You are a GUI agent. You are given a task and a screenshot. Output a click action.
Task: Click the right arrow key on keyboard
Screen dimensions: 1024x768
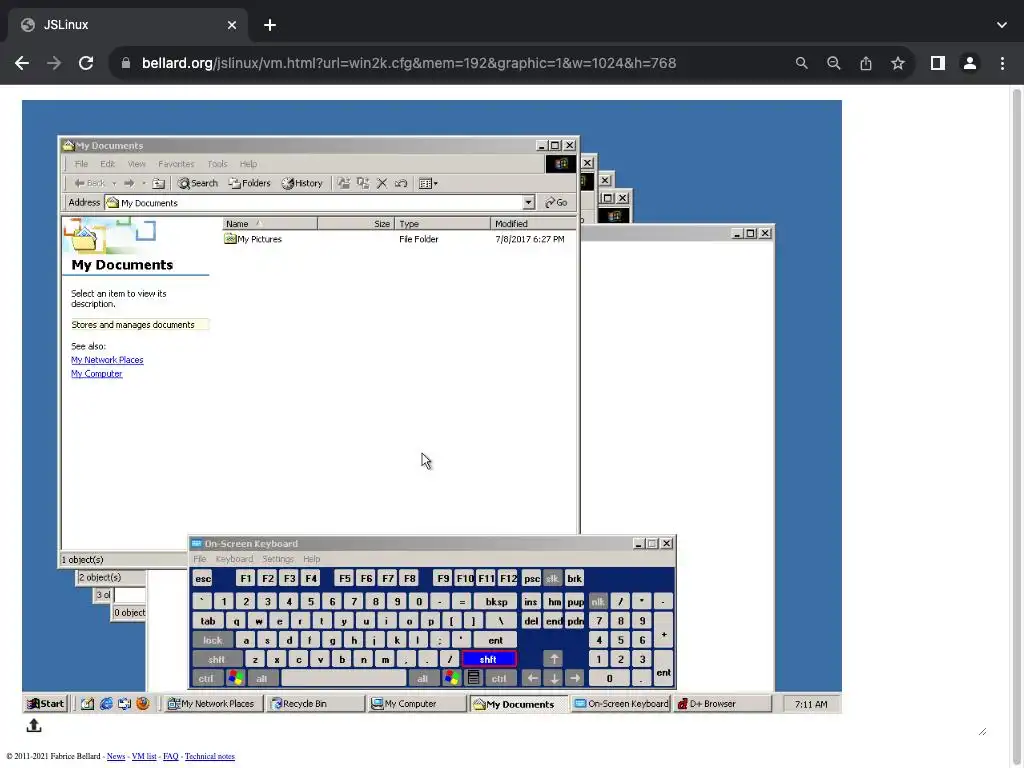click(x=575, y=679)
